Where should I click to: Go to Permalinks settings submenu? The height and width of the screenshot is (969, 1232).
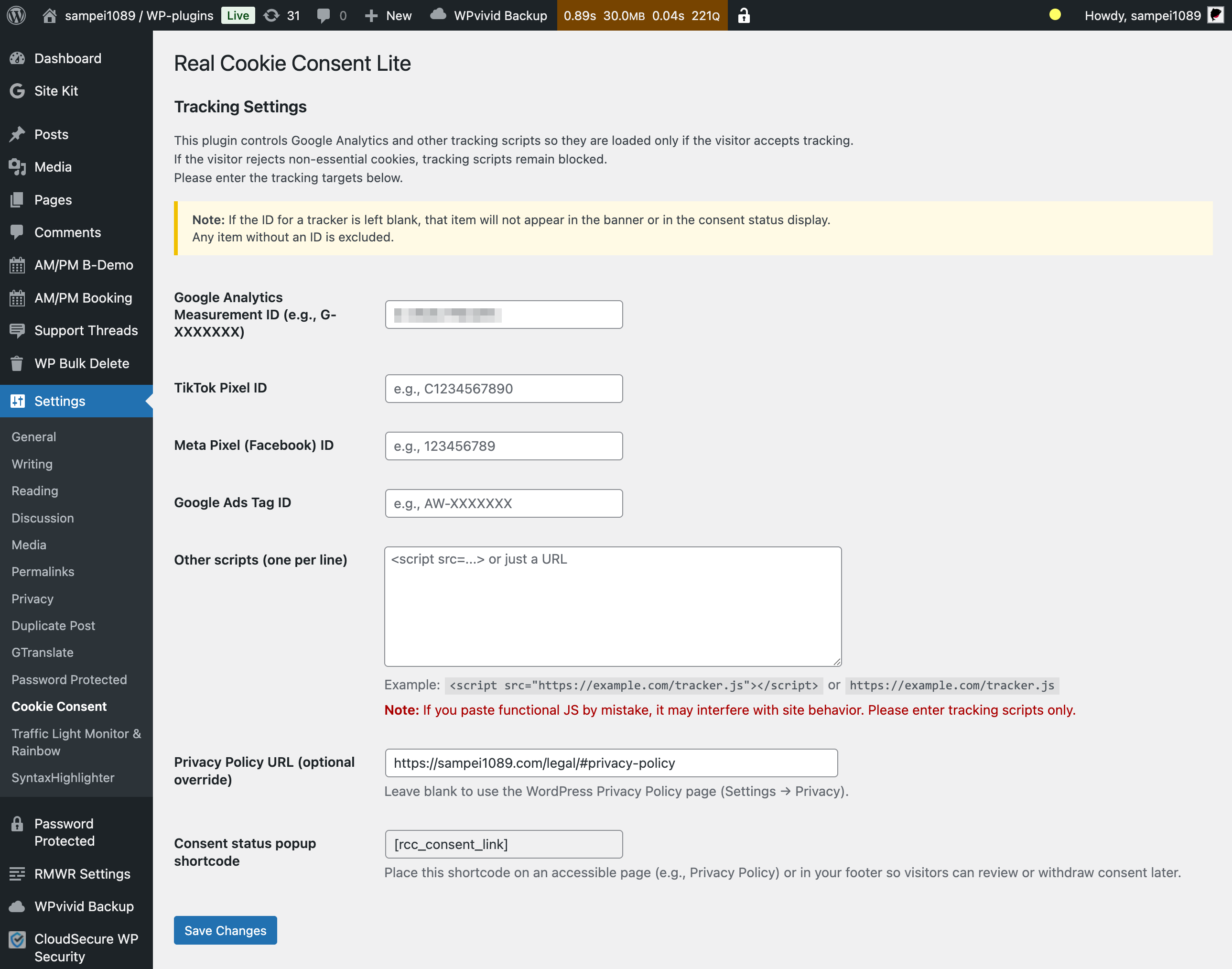click(x=43, y=571)
